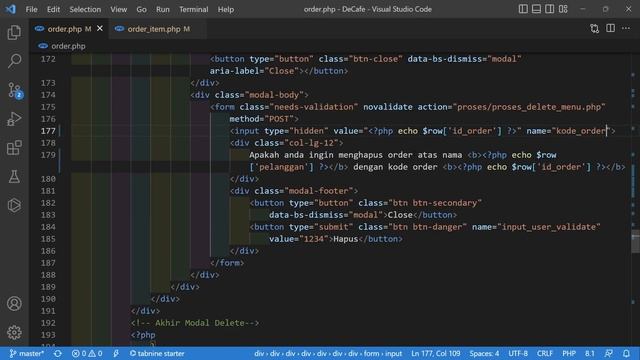
Task: Change indentation via Spaces: 4
Action: (484, 353)
